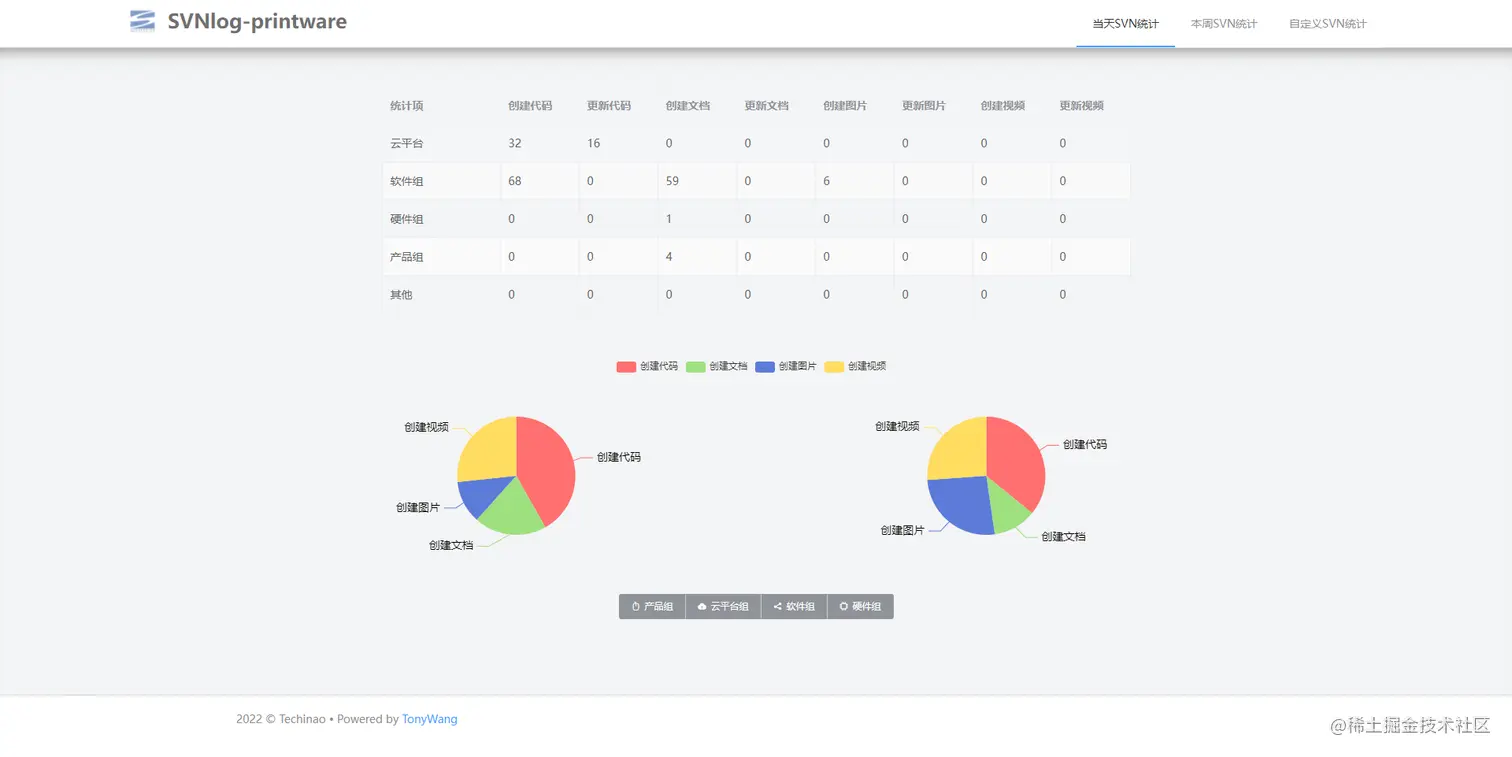Viewport: 1512px width, 757px height.
Task: Click the 创建文档 label beside right pie
Action: pyautogui.click(x=1063, y=537)
